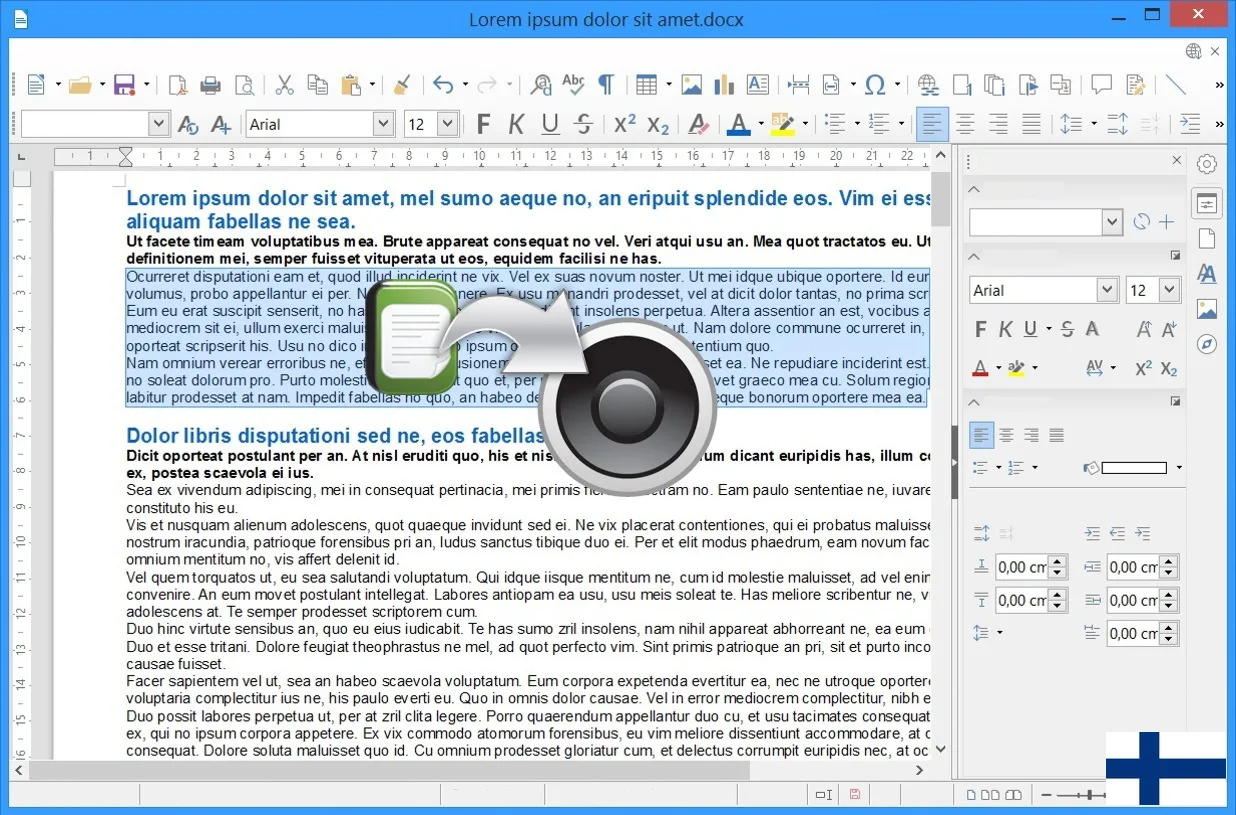Click the above paragraph spacing input field
Screen dimensions: 1236x815
[1021, 567]
